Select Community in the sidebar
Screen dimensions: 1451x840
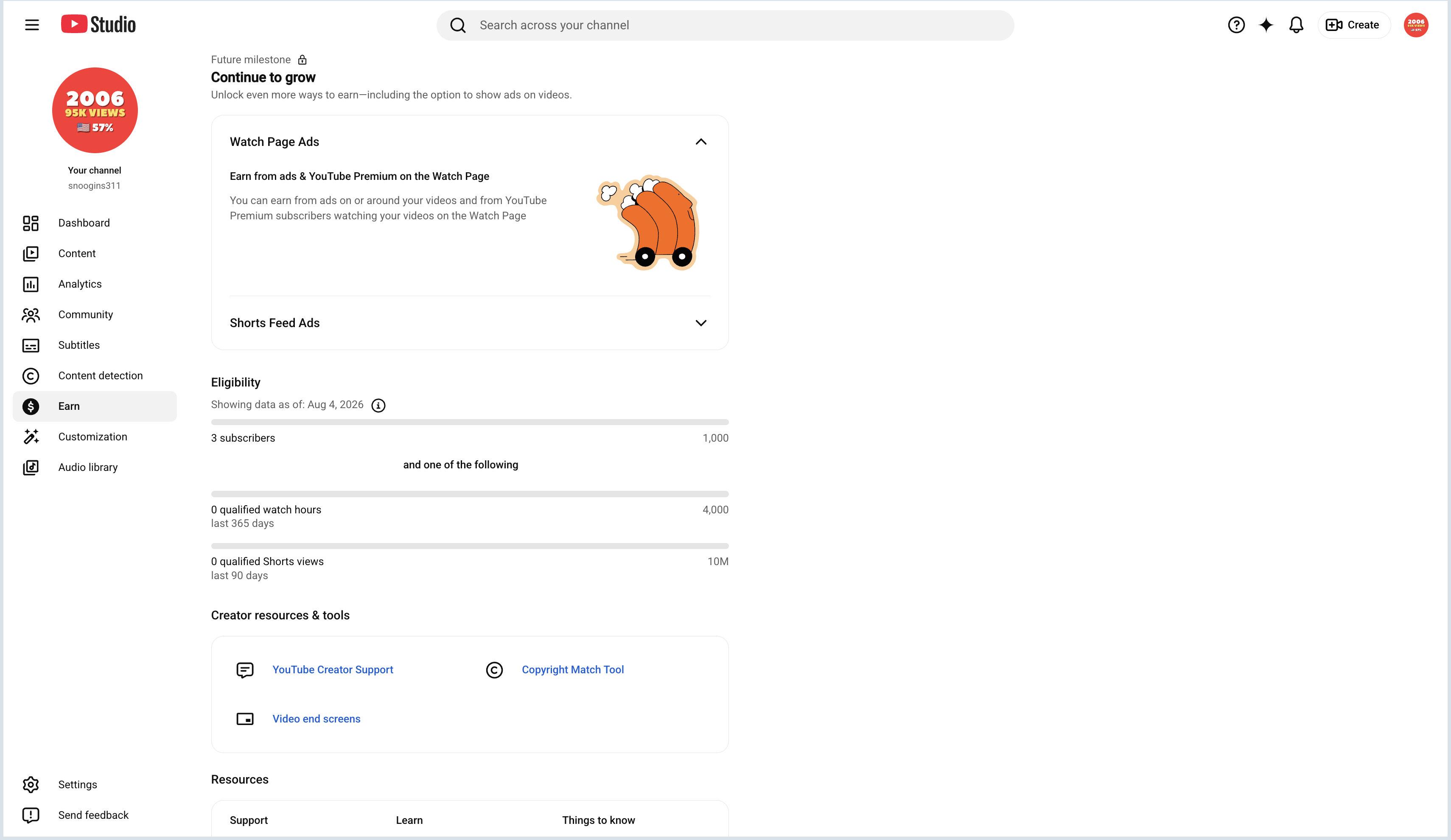[x=95, y=314]
